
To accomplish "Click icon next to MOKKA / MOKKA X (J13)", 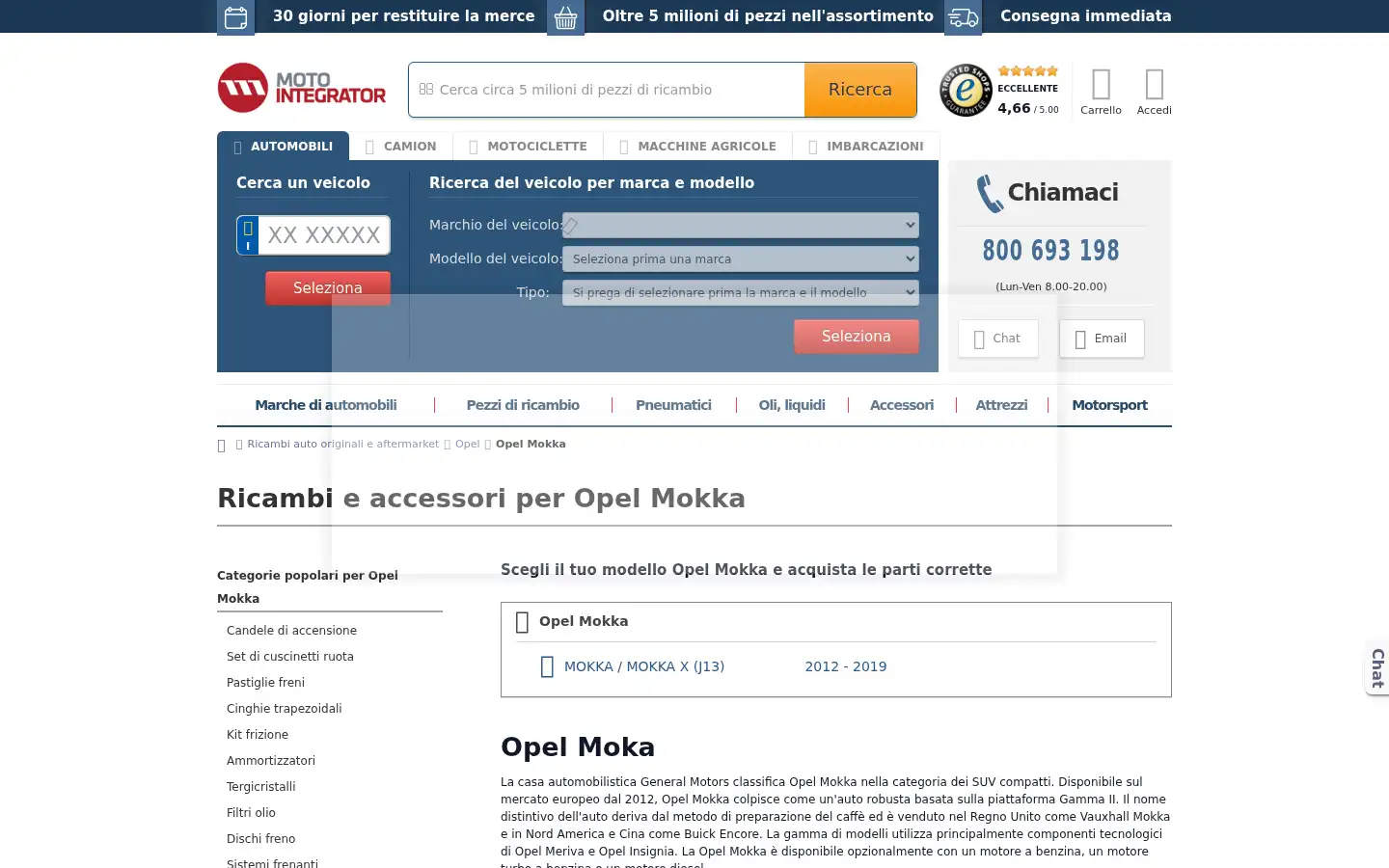I will point(547,666).
